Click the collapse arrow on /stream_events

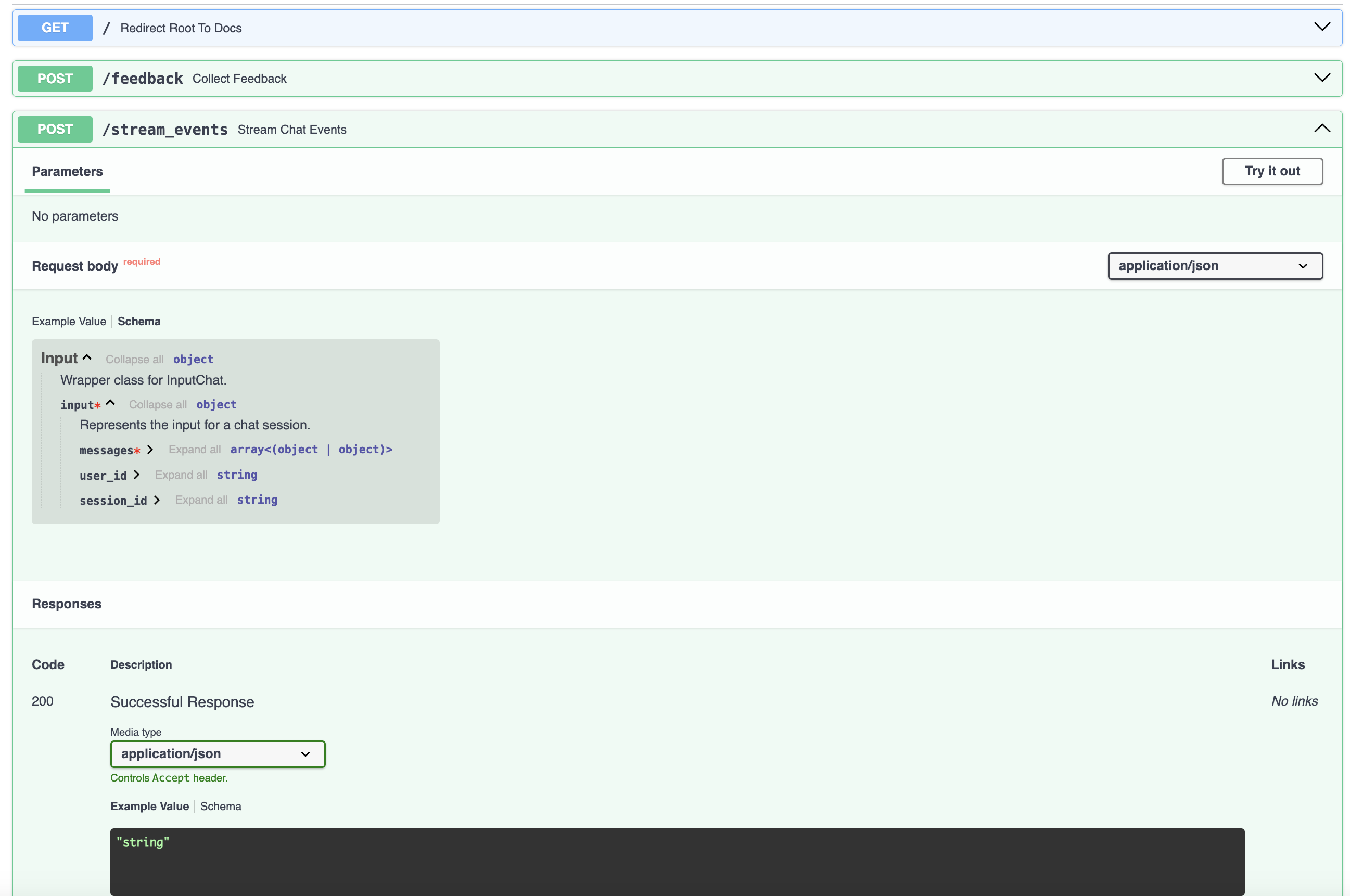click(1322, 129)
